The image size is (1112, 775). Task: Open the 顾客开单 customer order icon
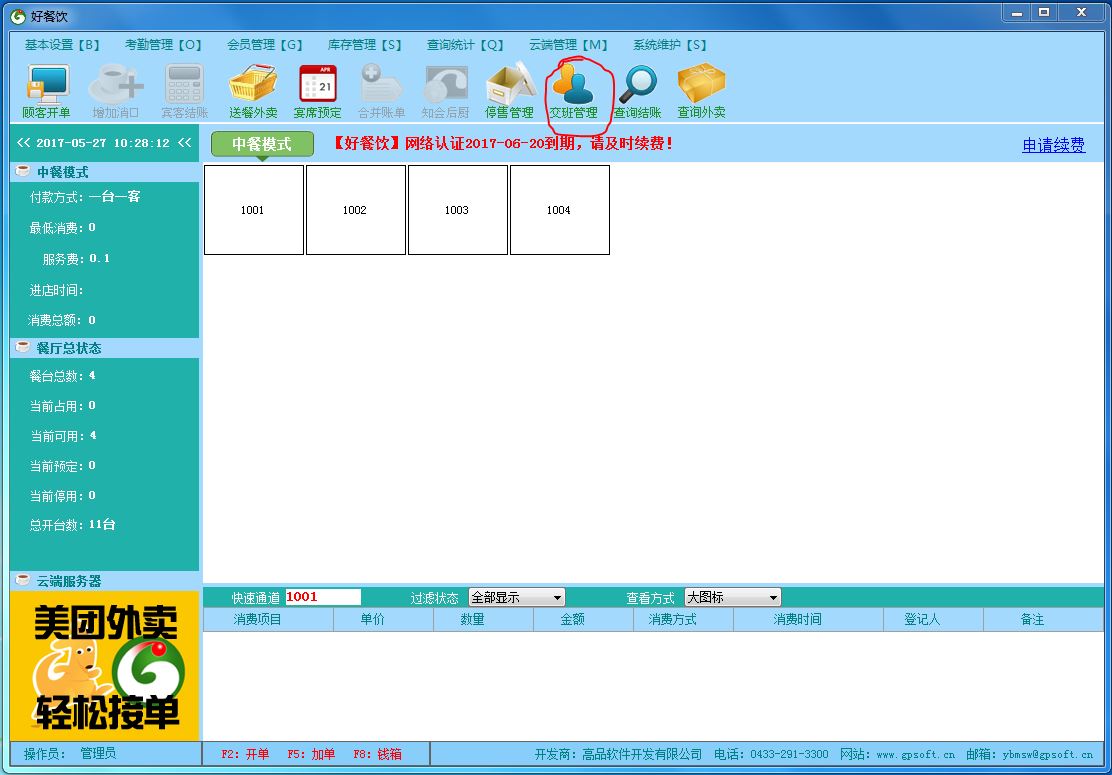47,91
